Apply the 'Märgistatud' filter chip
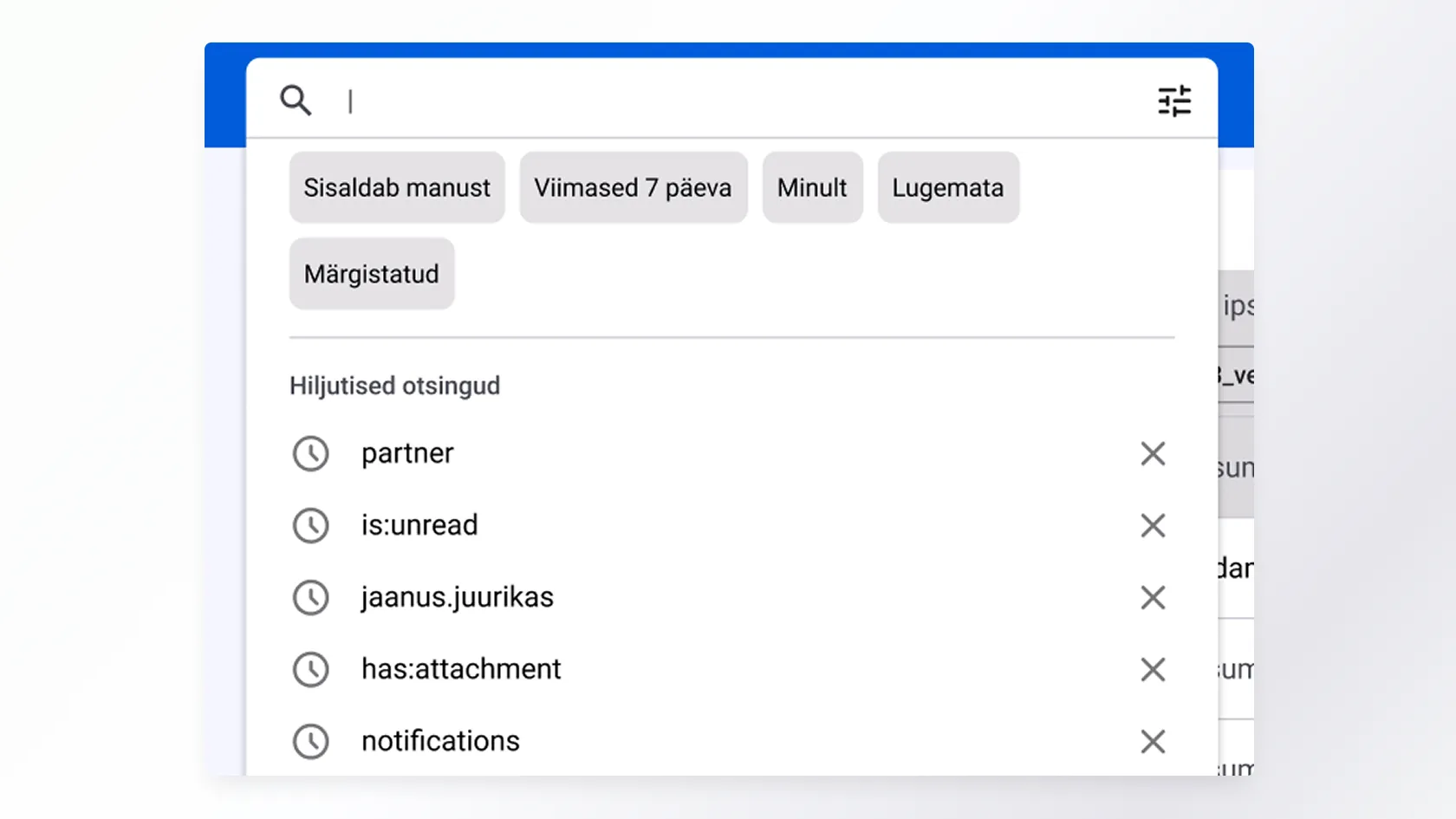 pyautogui.click(x=372, y=274)
